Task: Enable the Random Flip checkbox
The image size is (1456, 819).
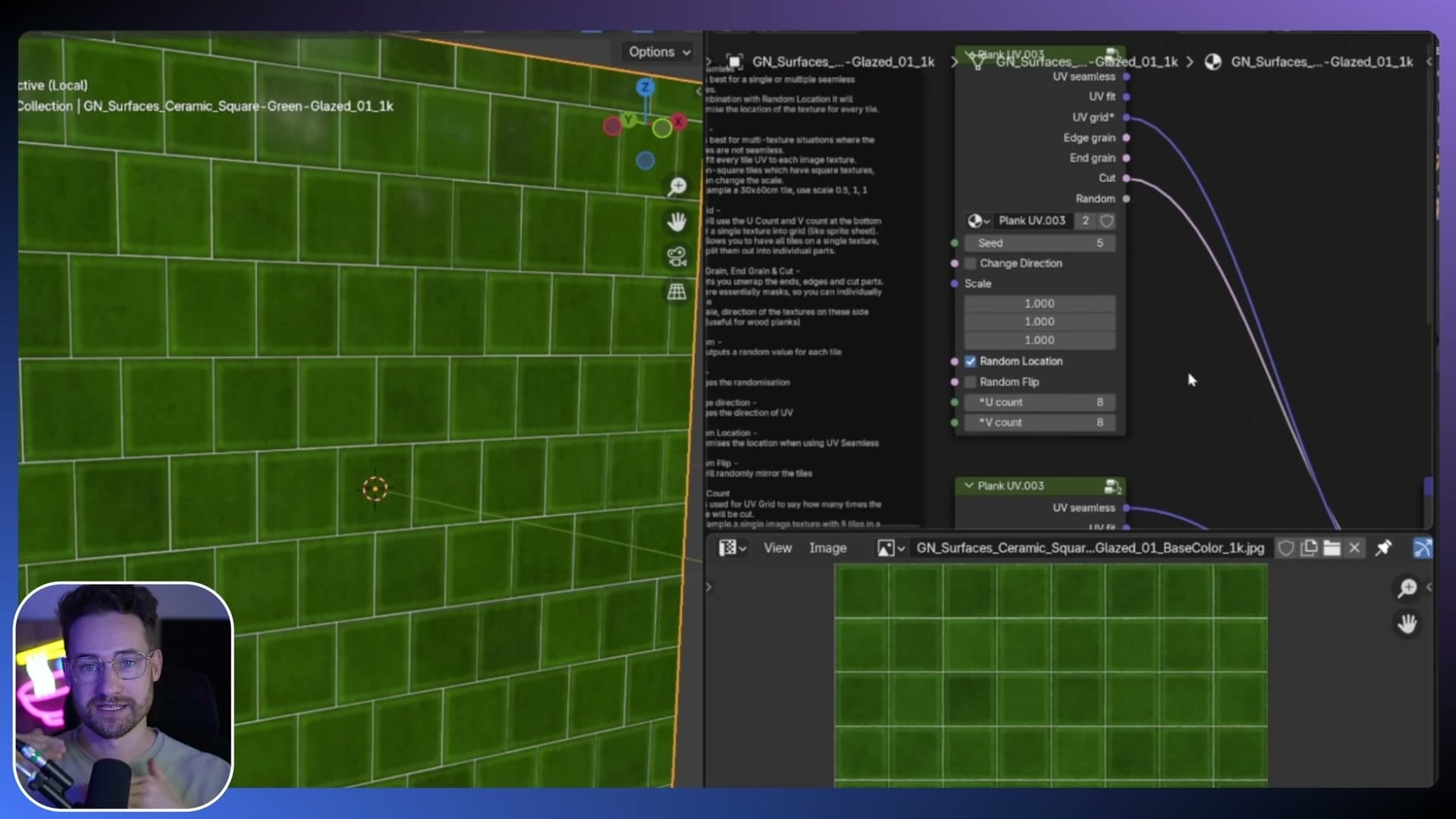Action: pos(970,382)
